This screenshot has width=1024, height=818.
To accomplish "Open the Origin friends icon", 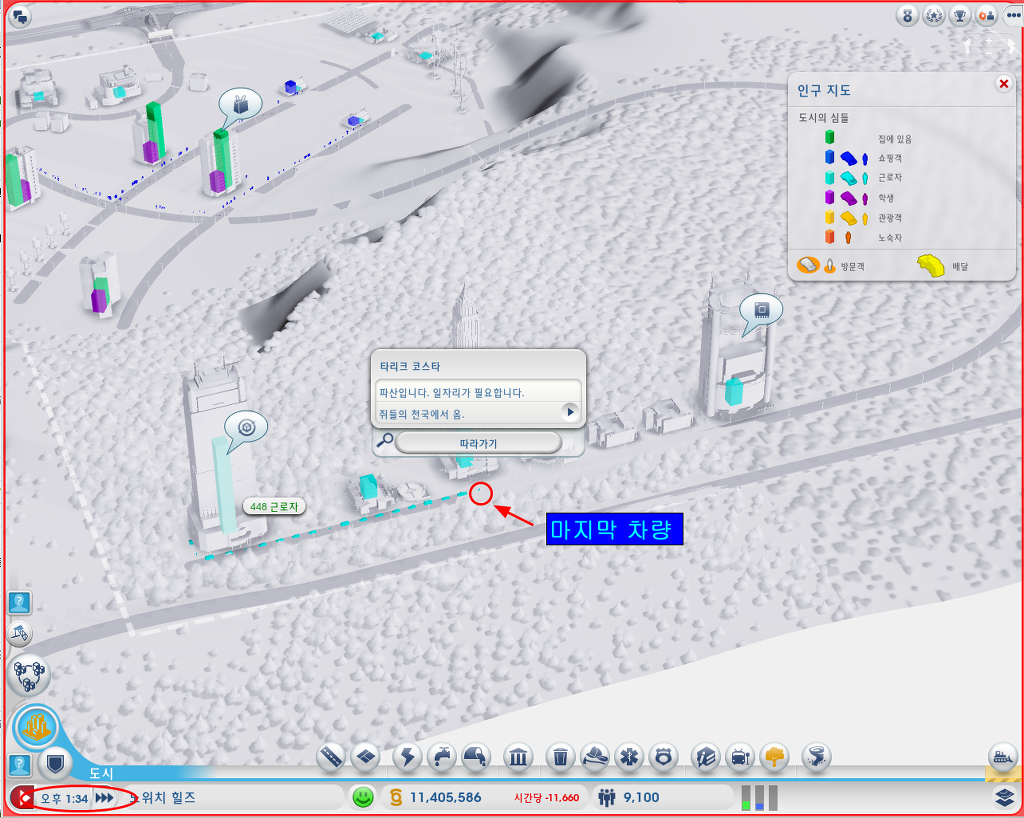I will (x=986, y=15).
